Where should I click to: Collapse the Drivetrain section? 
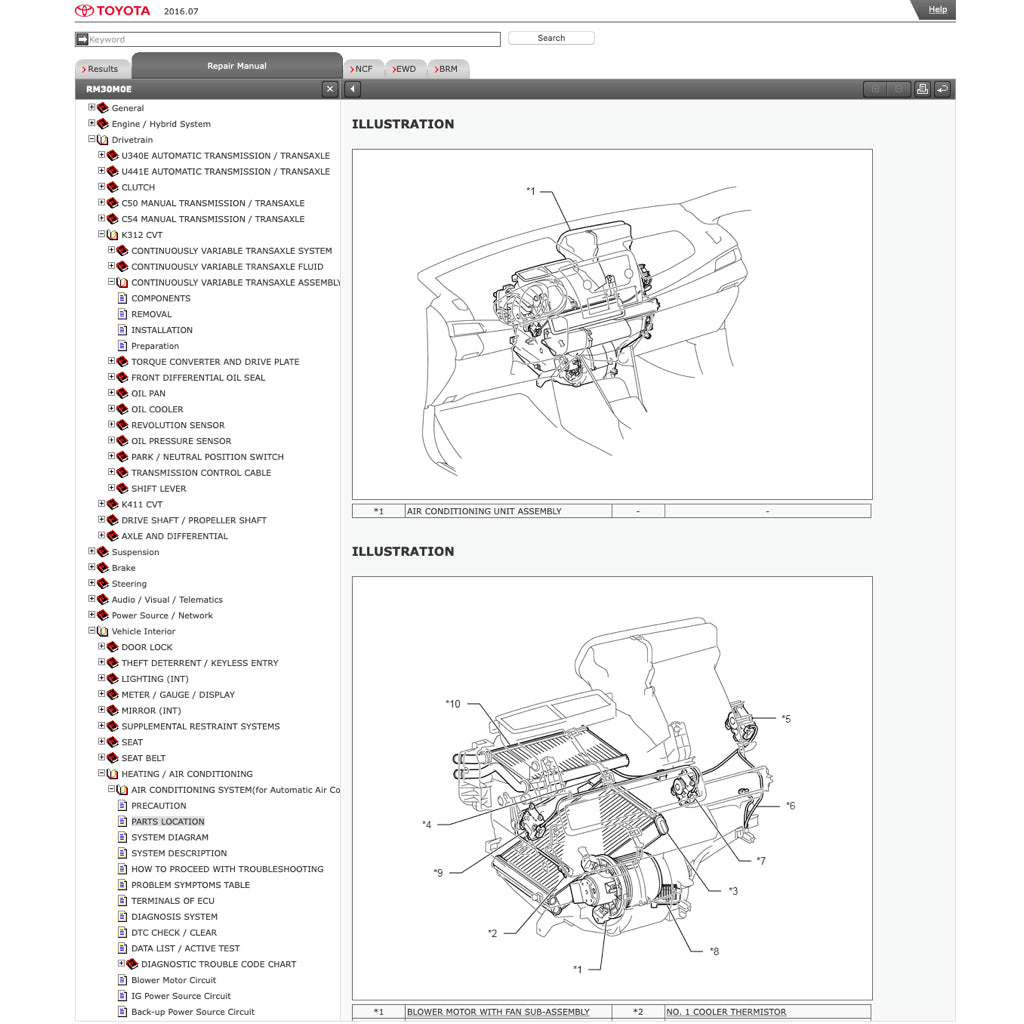click(91, 140)
